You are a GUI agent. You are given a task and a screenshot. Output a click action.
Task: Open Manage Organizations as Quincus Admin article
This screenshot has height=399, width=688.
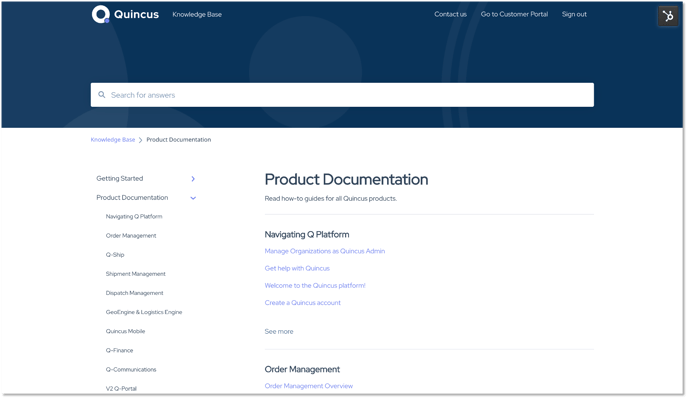[x=325, y=251]
